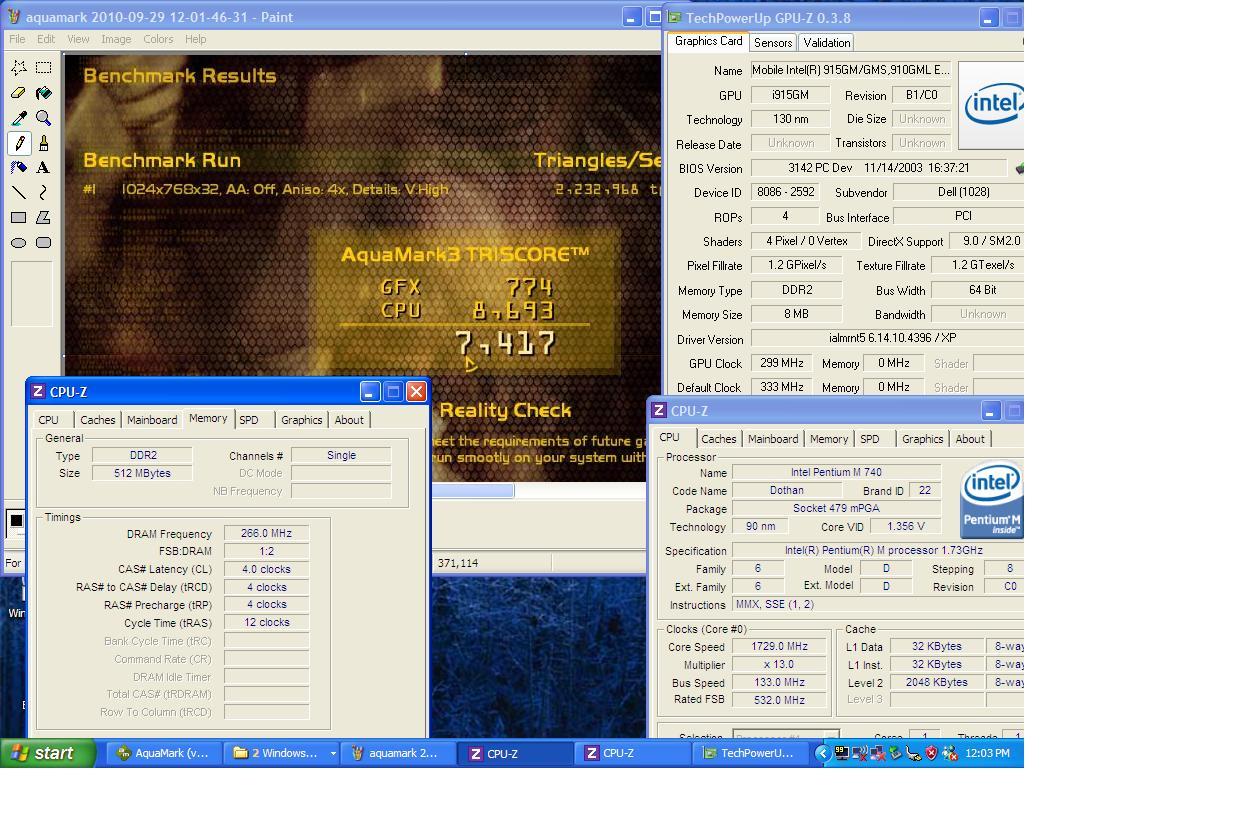This screenshot has width=1254, height=819.
Task: Click the Paint title bar icon
Action: click(x=14, y=17)
